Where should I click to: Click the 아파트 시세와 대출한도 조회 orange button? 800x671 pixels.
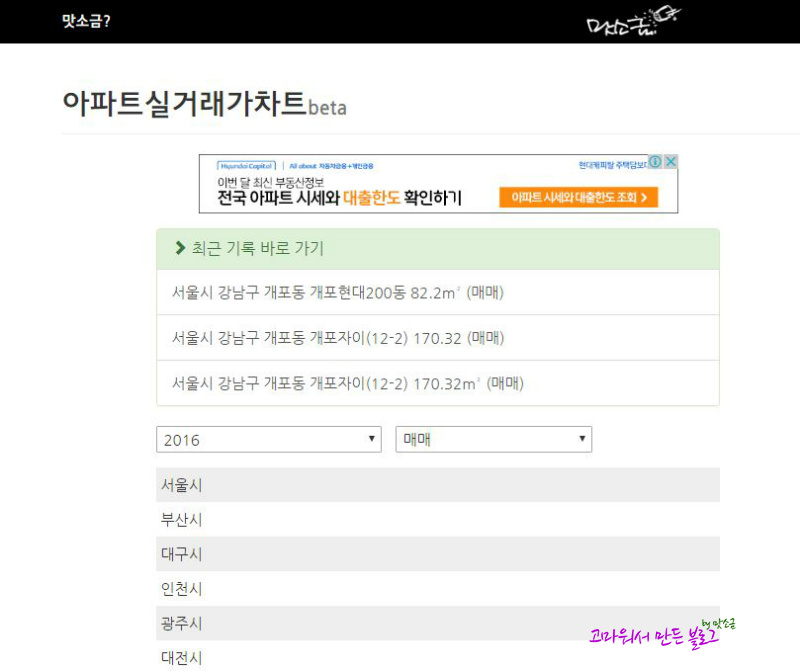[579, 197]
